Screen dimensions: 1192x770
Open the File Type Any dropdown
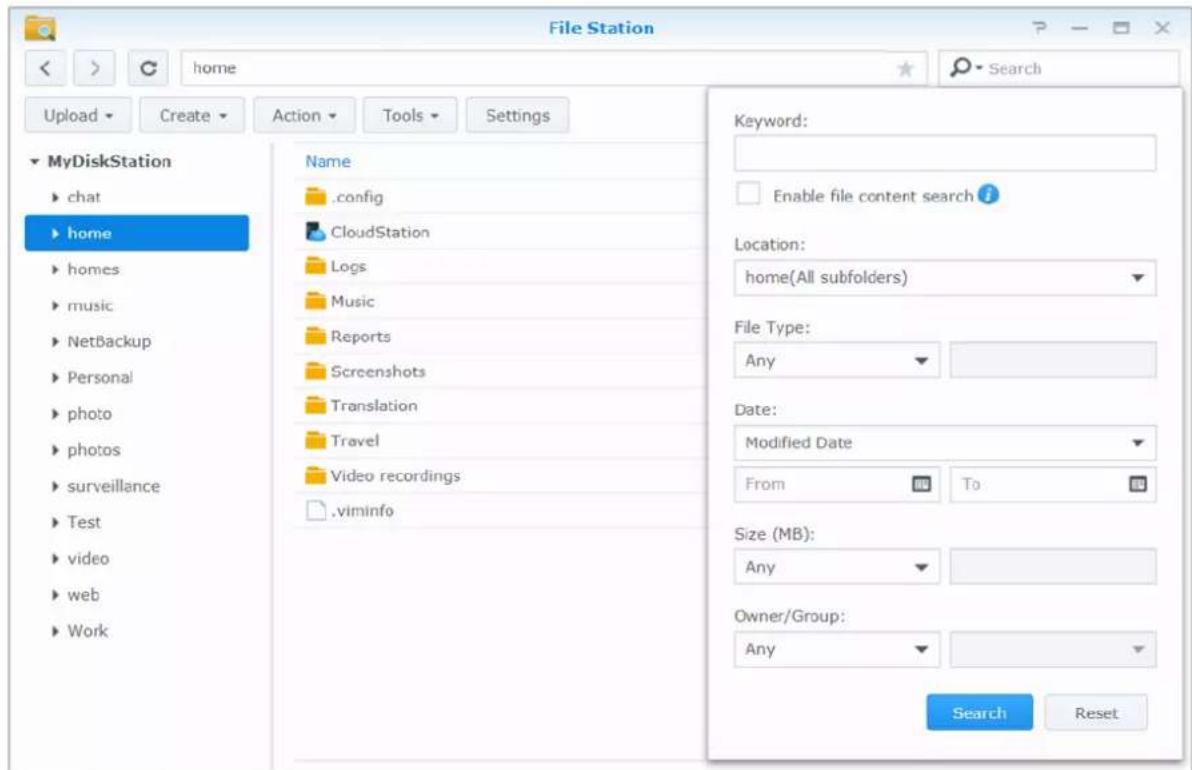coord(837,360)
